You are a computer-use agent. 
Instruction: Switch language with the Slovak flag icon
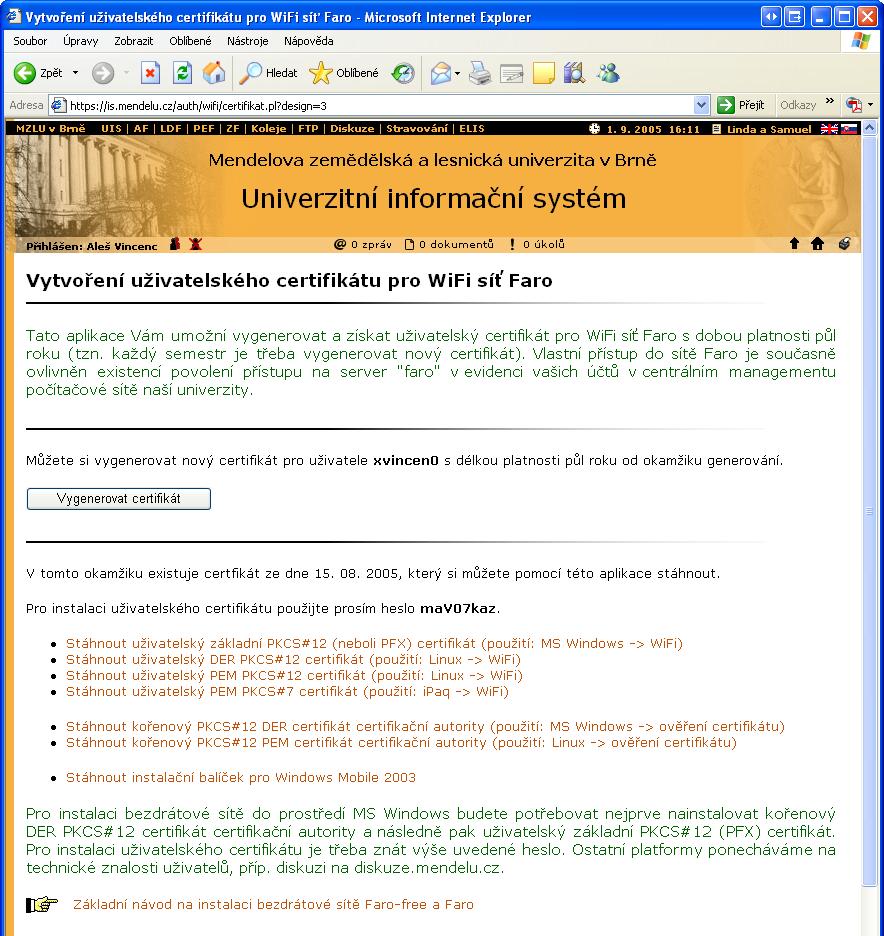coord(849,128)
